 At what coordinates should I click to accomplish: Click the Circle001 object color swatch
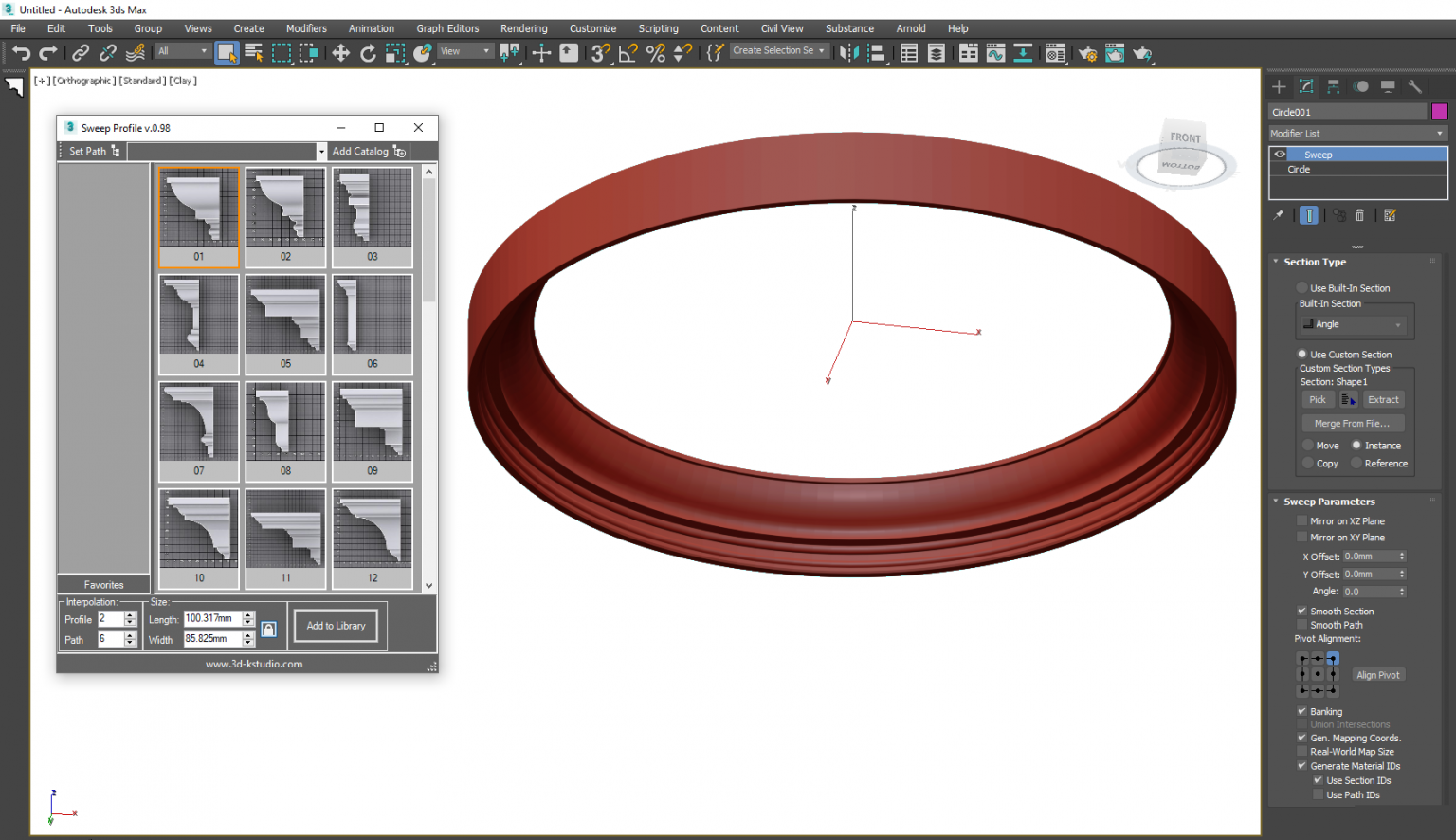(1441, 111)
